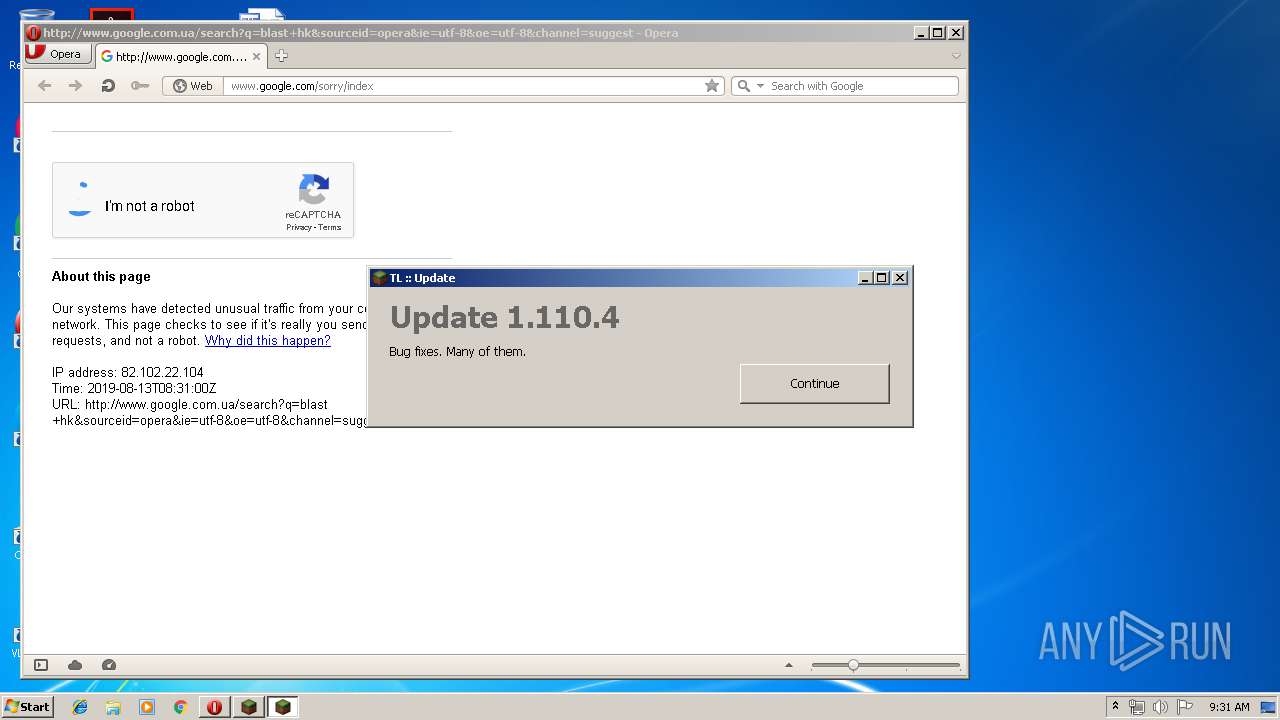Open the Windows Start menu
This screenshot has height=720, width=1280.
pos(27,707)
